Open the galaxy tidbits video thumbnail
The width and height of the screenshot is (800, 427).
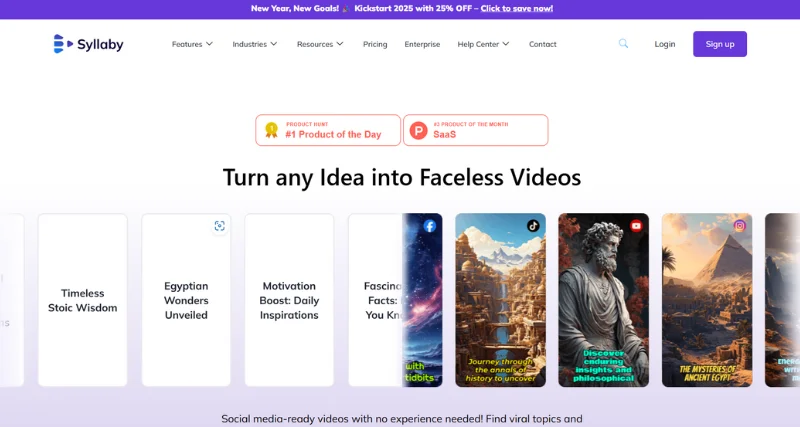coord(422,300)
